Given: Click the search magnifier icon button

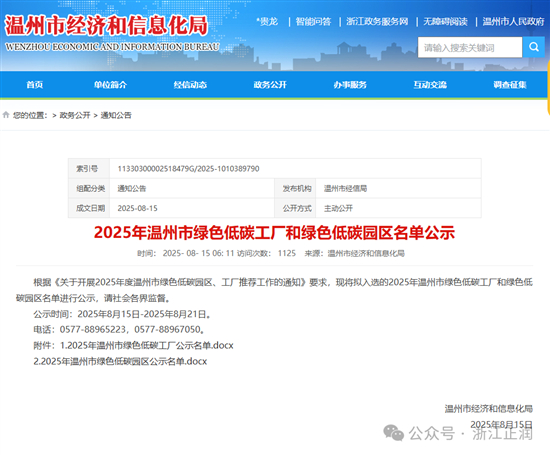Looking at the screenshot, I should [533, 47].
